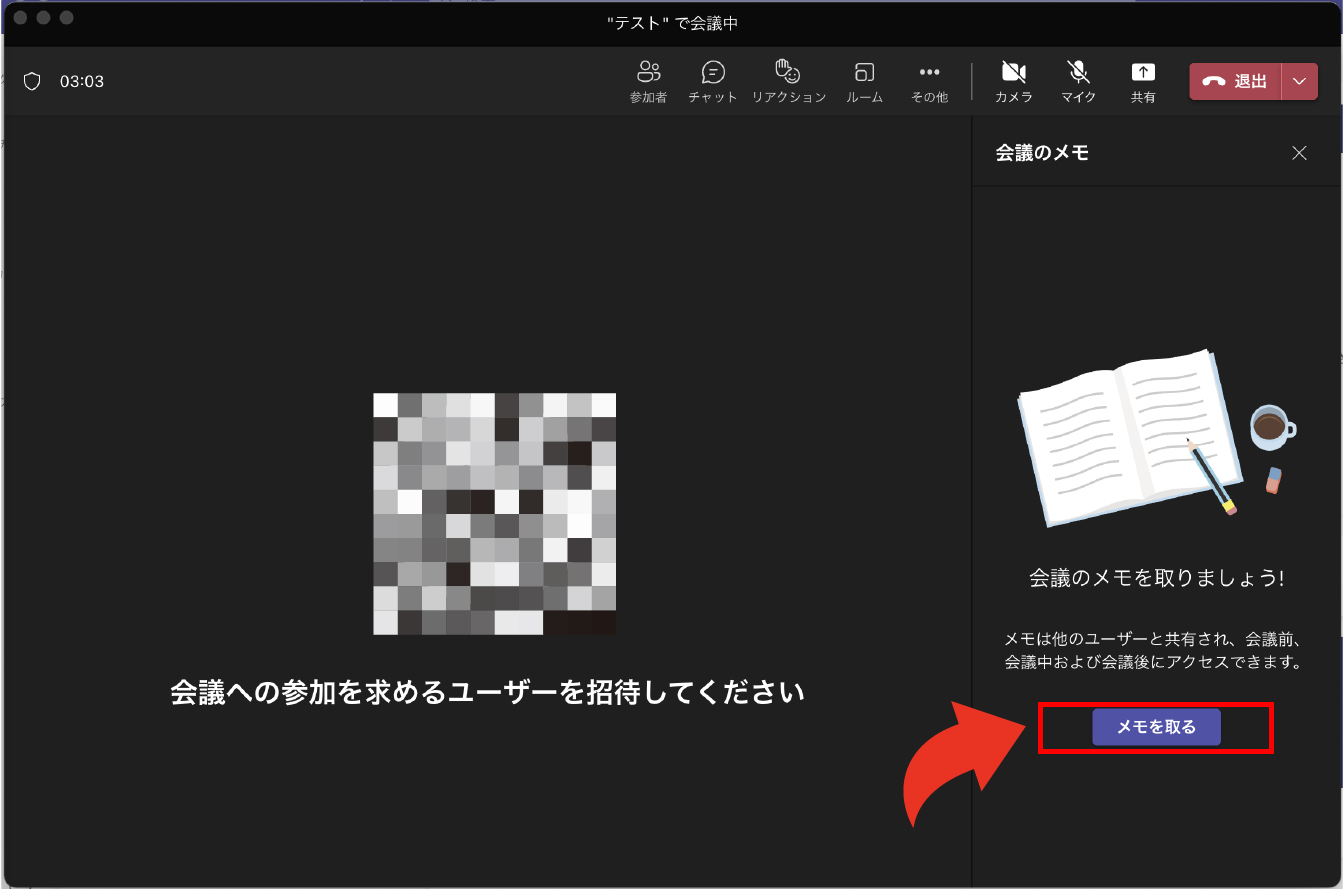
Task: Expand the その他 more options menu
Action: [929, 81]
